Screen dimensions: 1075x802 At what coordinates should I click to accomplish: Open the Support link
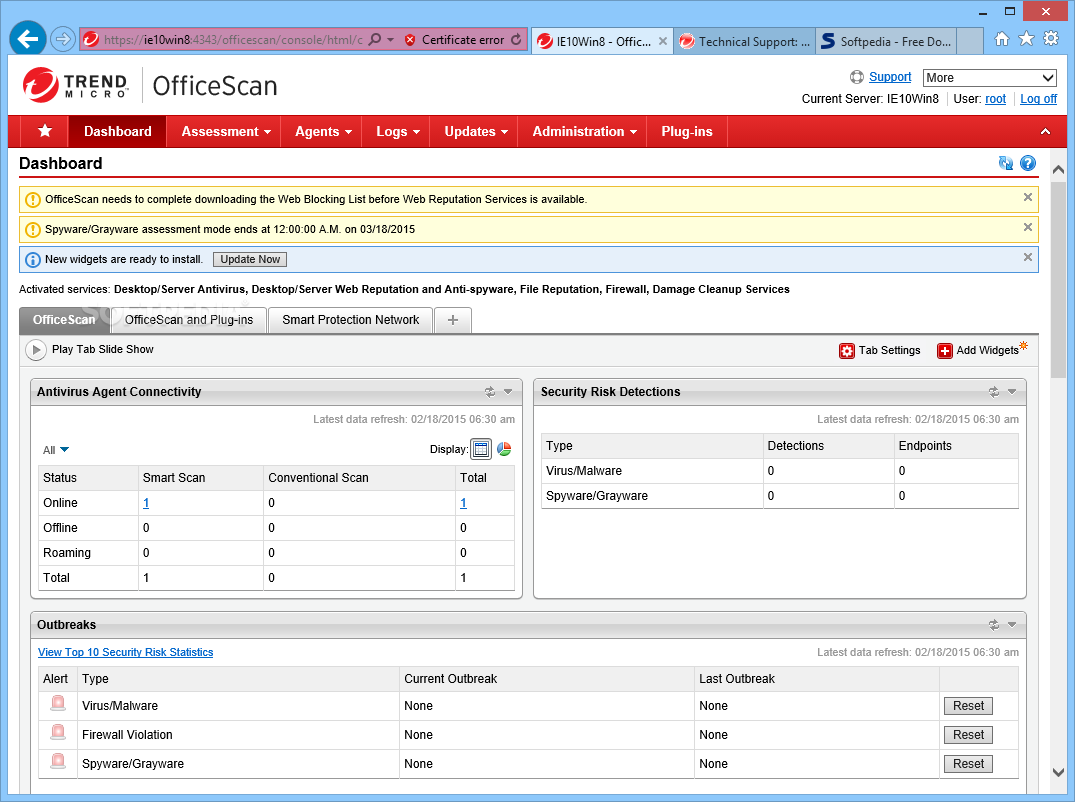coord(890,77)
